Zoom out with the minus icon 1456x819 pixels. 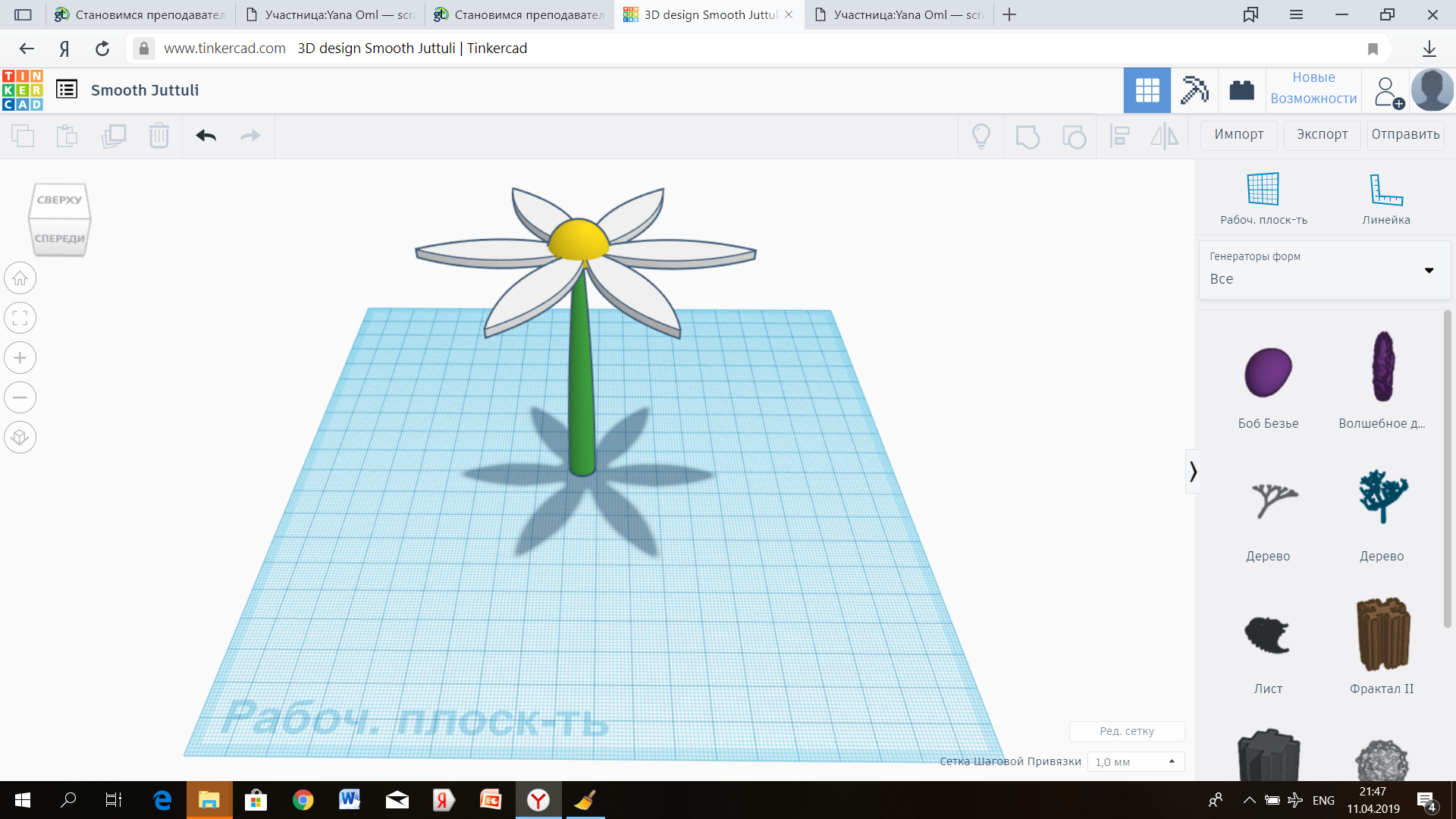pyautogui.click(x=20, y=397)
